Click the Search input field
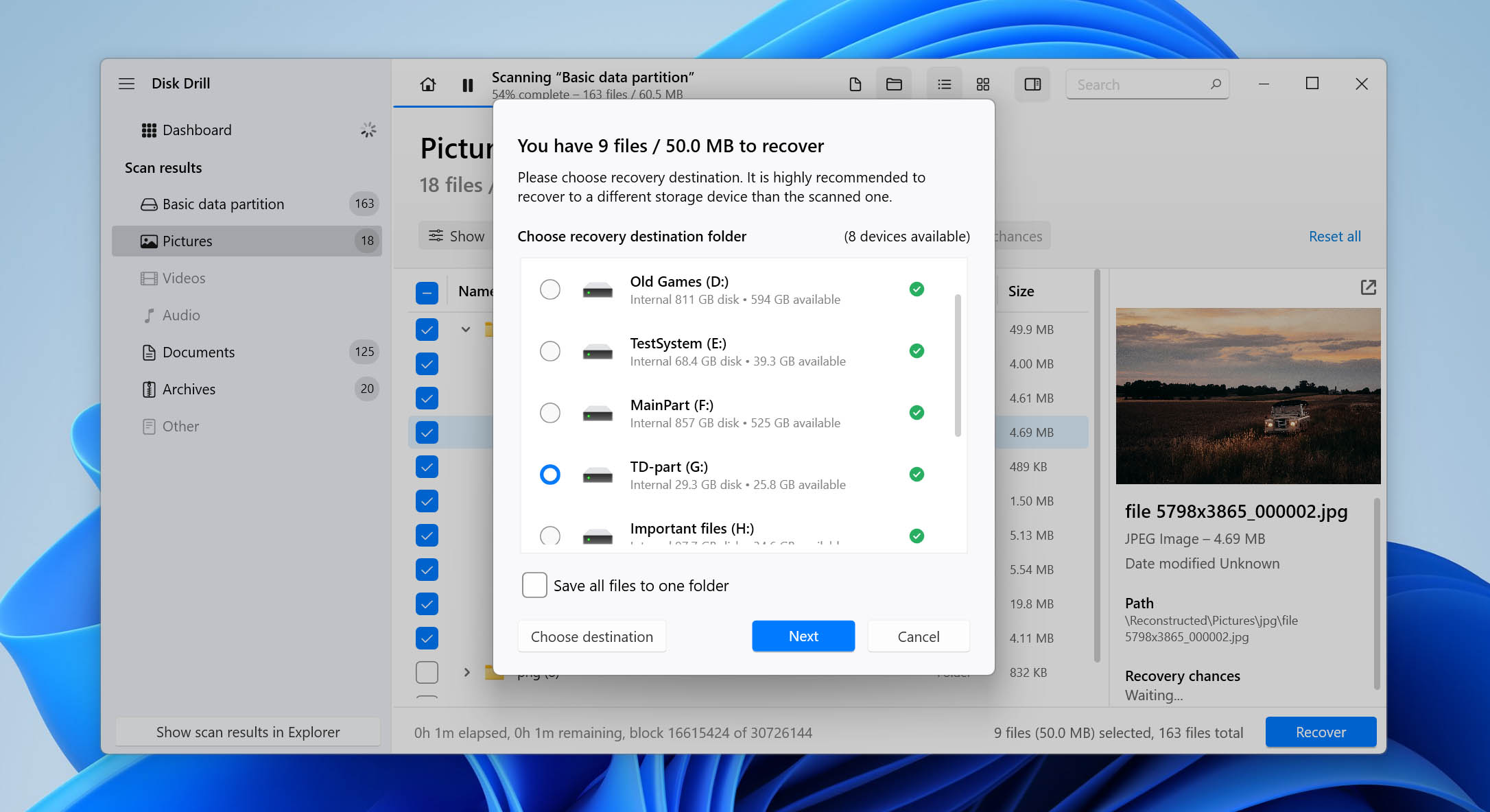This screenshot has width=1490, height=812. pyautogui.click(x=1147, y=84)
